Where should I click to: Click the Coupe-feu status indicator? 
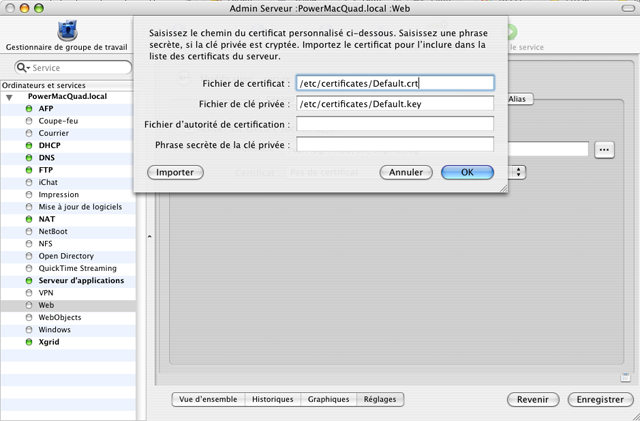[29, 121]
